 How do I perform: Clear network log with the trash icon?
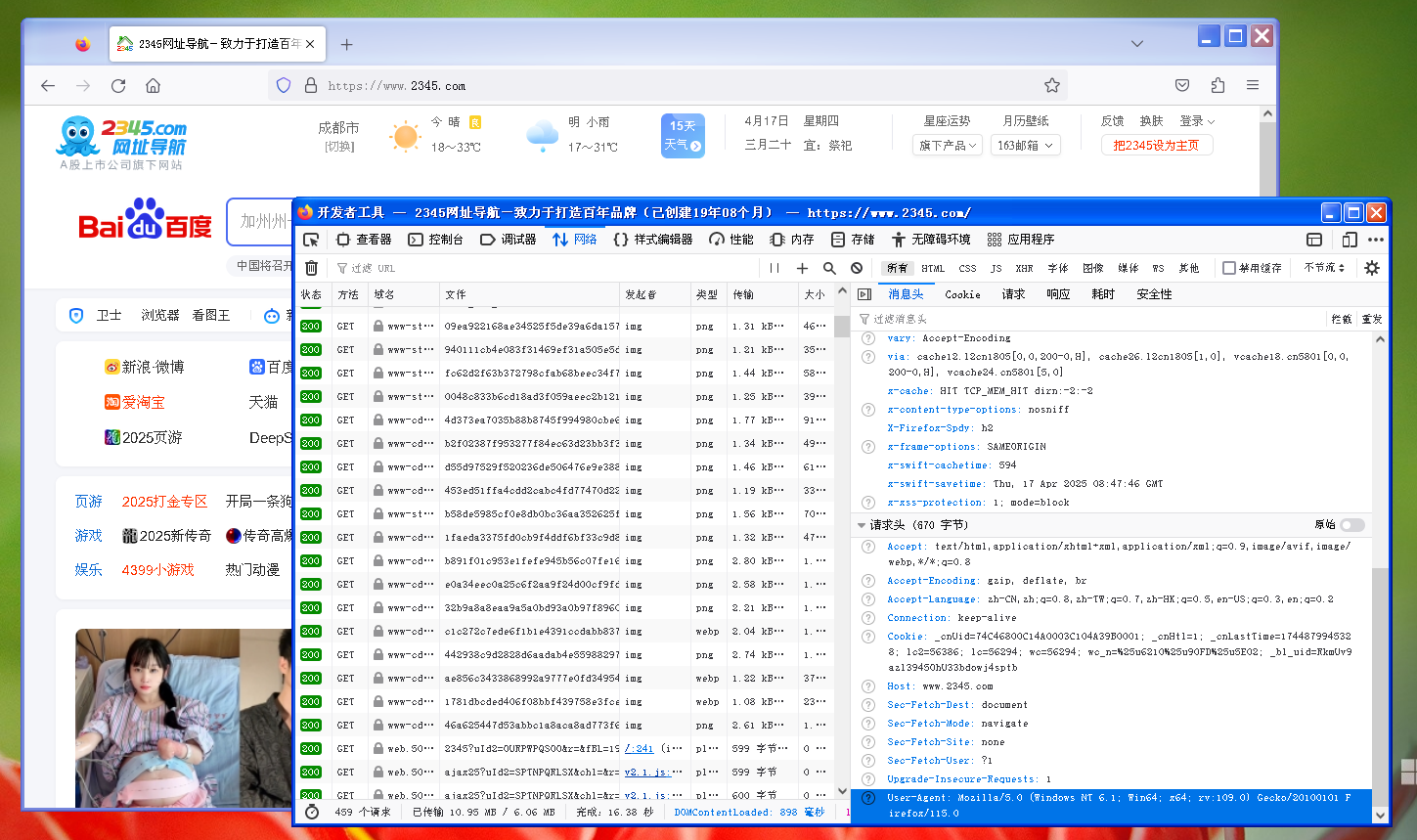tap(311, 268)
